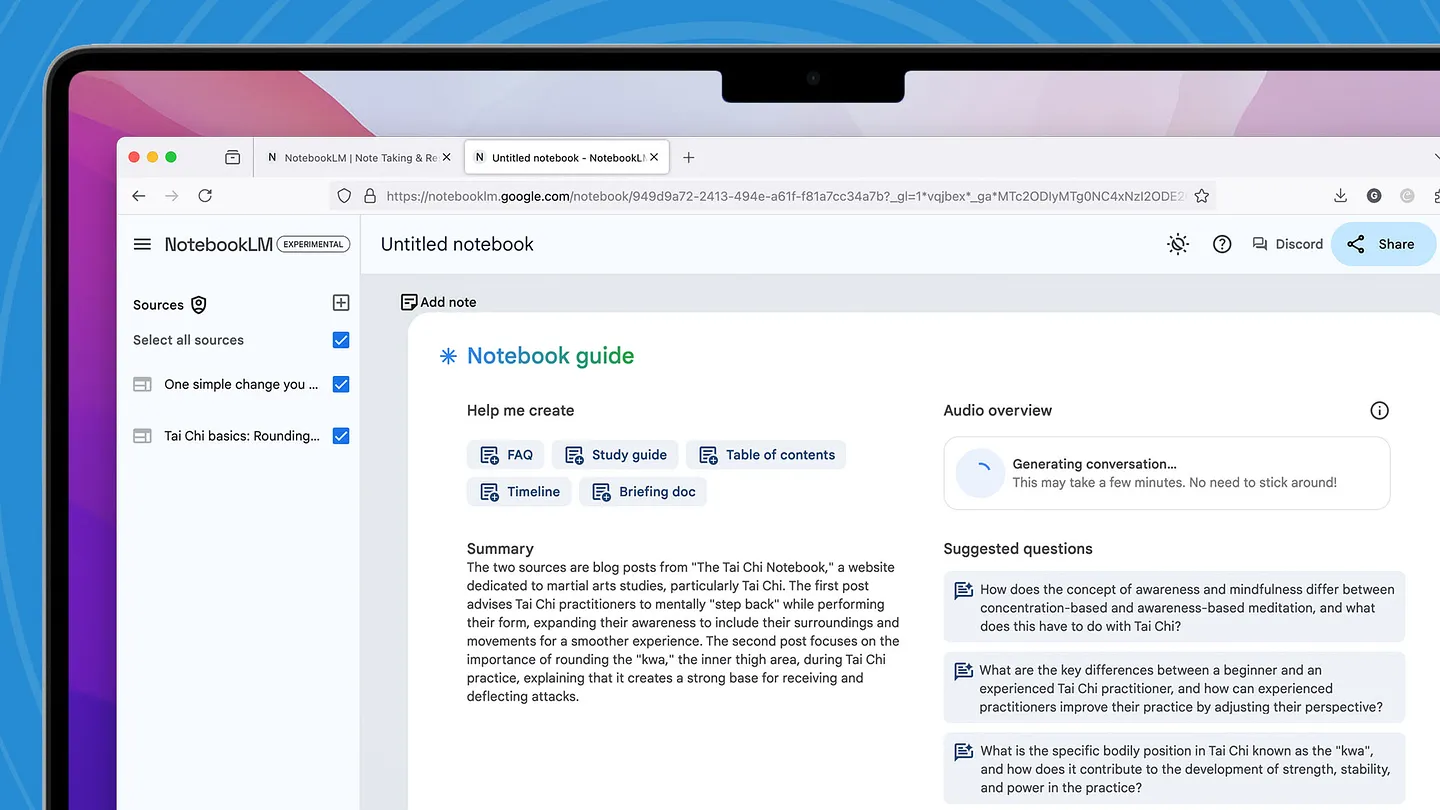The width and height of the screenshot is (1440, 810).
Task: Go back in browser history
Action: click(x=139, y=196)
